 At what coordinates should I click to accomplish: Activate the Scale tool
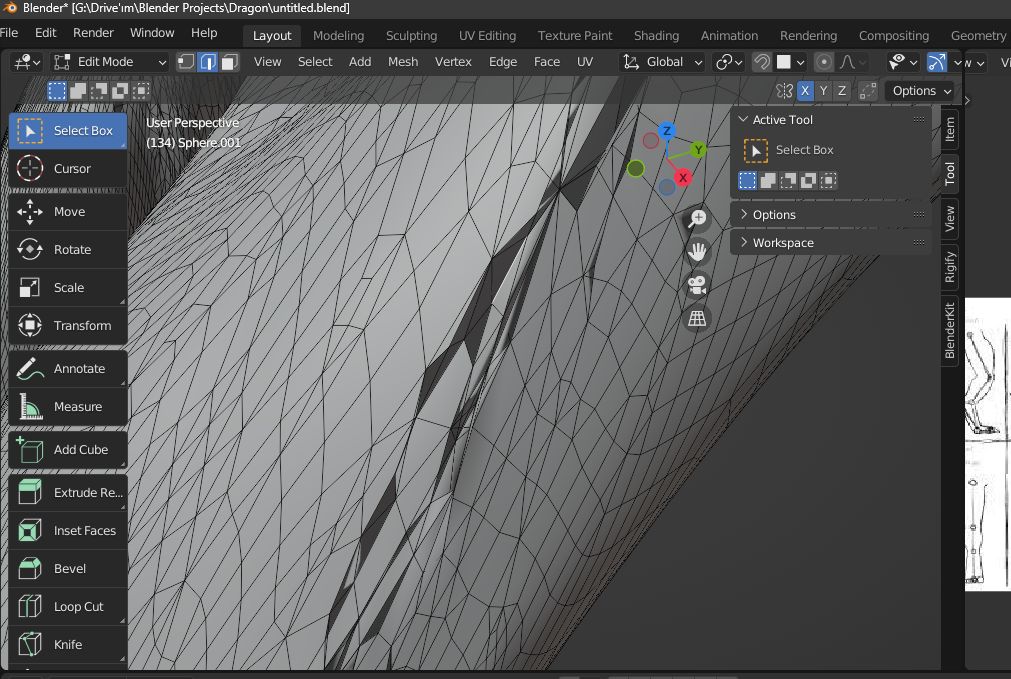click(x=68, y=288)
